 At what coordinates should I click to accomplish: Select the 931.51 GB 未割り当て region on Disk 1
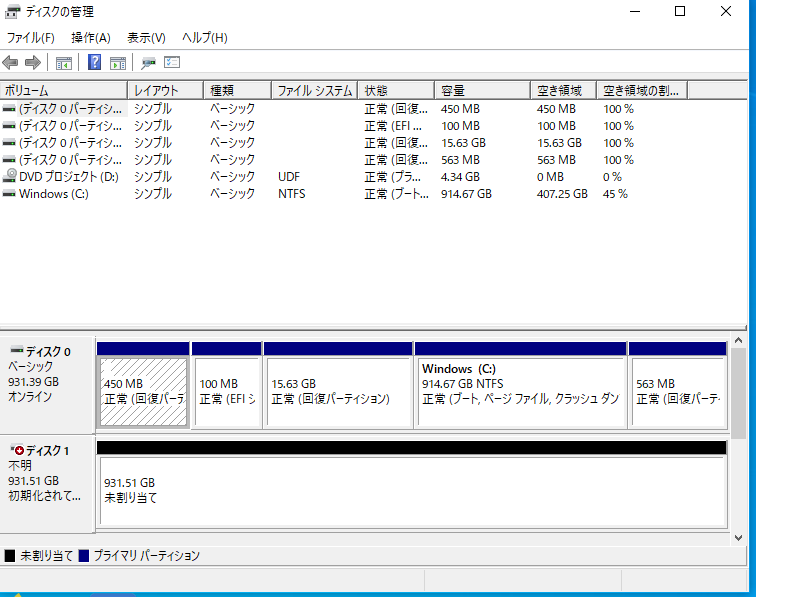tap(410, 490)
